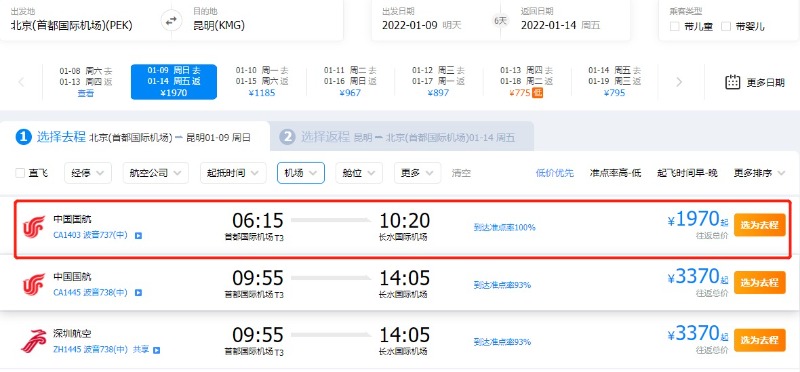
Task: Expand the 航空公司 filter dropdown
Action: 156,173
